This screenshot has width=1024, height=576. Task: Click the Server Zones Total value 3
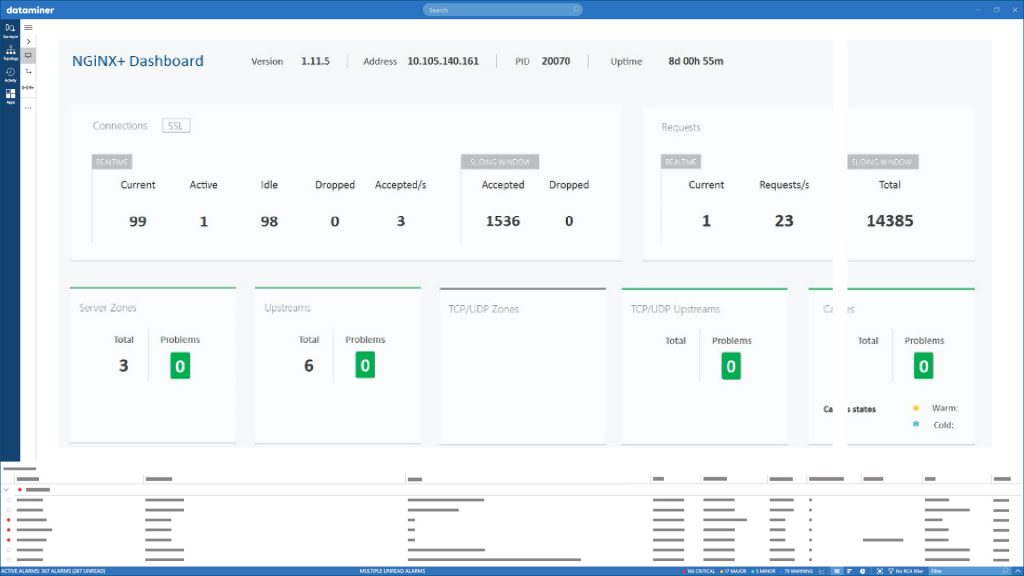tap(123, 366)
